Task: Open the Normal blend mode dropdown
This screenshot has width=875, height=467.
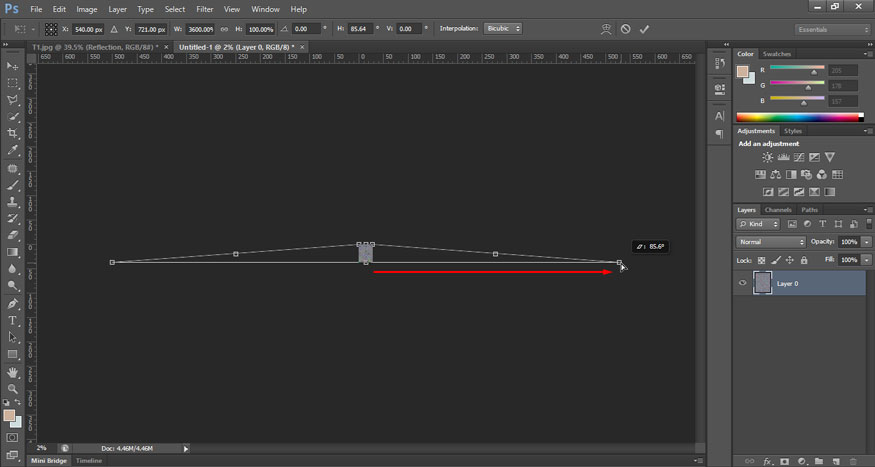Action: 770,242
